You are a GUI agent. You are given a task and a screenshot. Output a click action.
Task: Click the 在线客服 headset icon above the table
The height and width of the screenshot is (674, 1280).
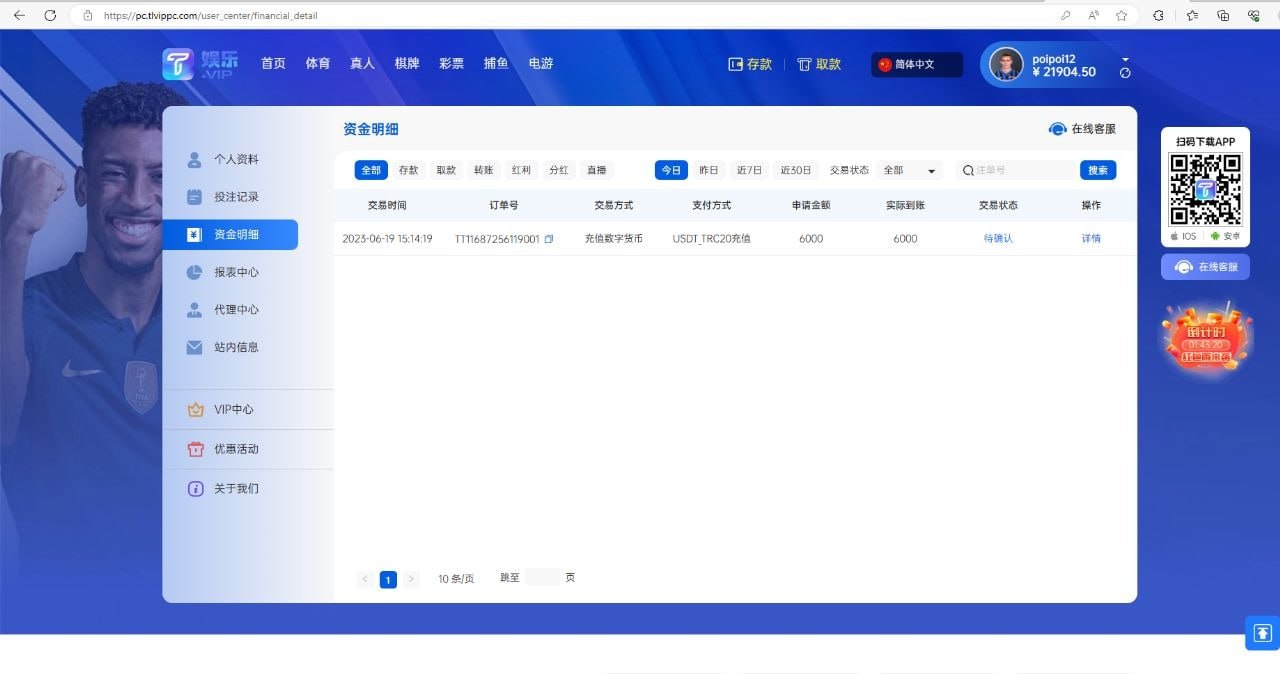1057,128
